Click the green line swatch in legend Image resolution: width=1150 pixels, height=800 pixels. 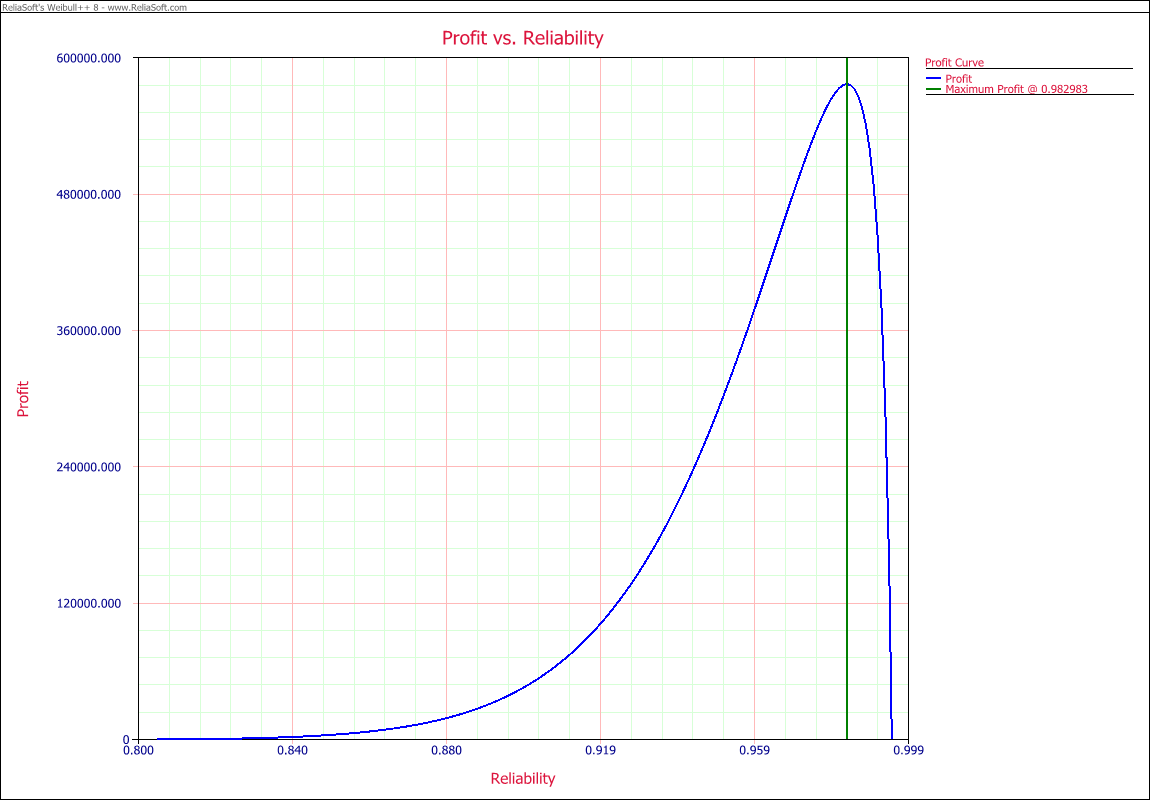[x=934, y=89]
